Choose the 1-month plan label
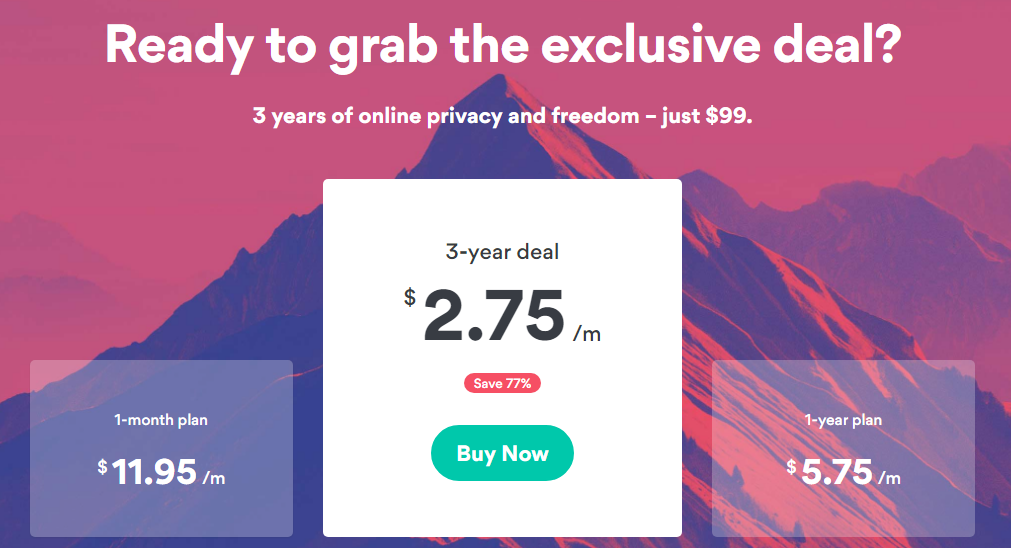 click(161, 420)
